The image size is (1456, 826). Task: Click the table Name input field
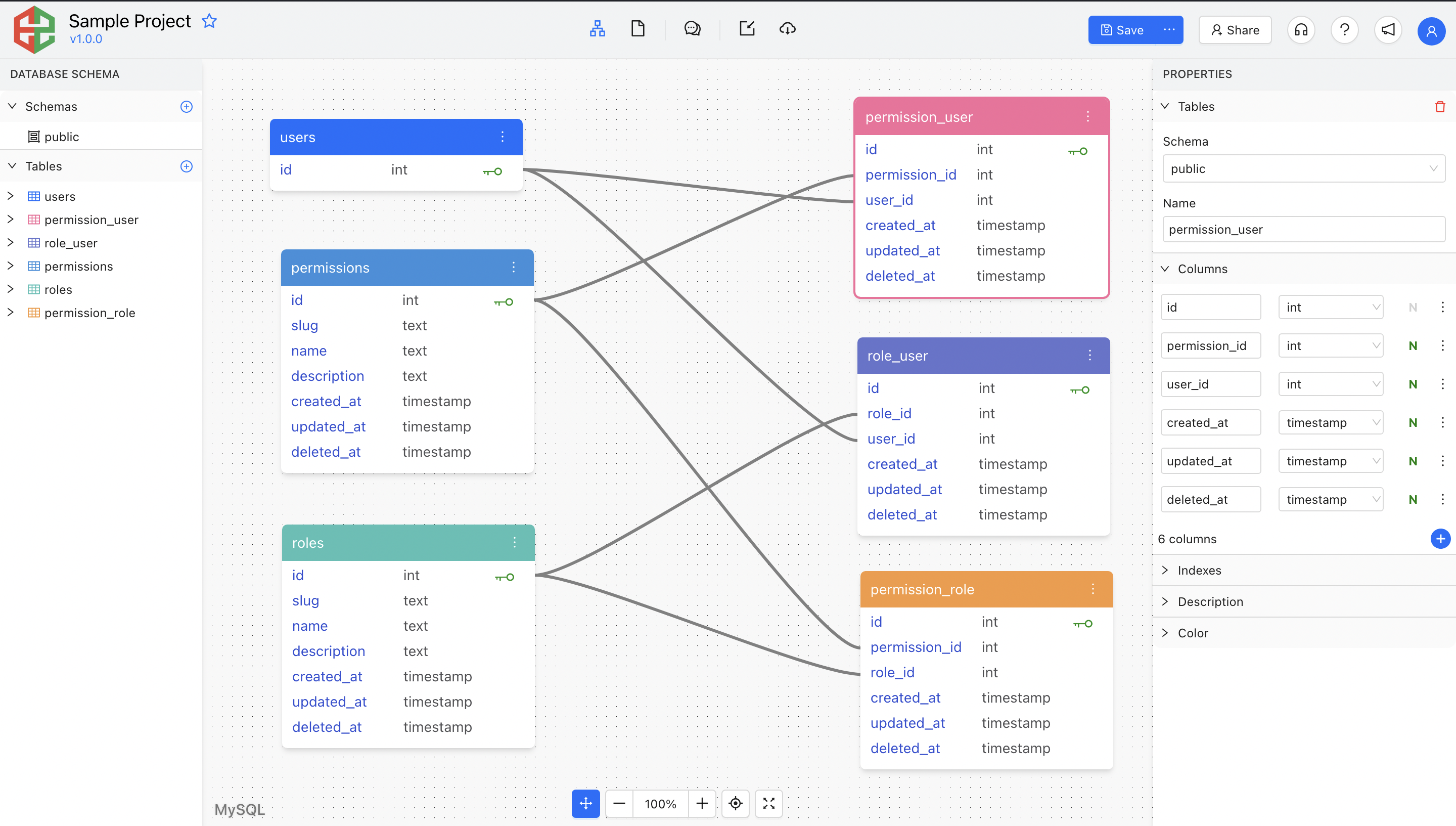coord(1303,229)
